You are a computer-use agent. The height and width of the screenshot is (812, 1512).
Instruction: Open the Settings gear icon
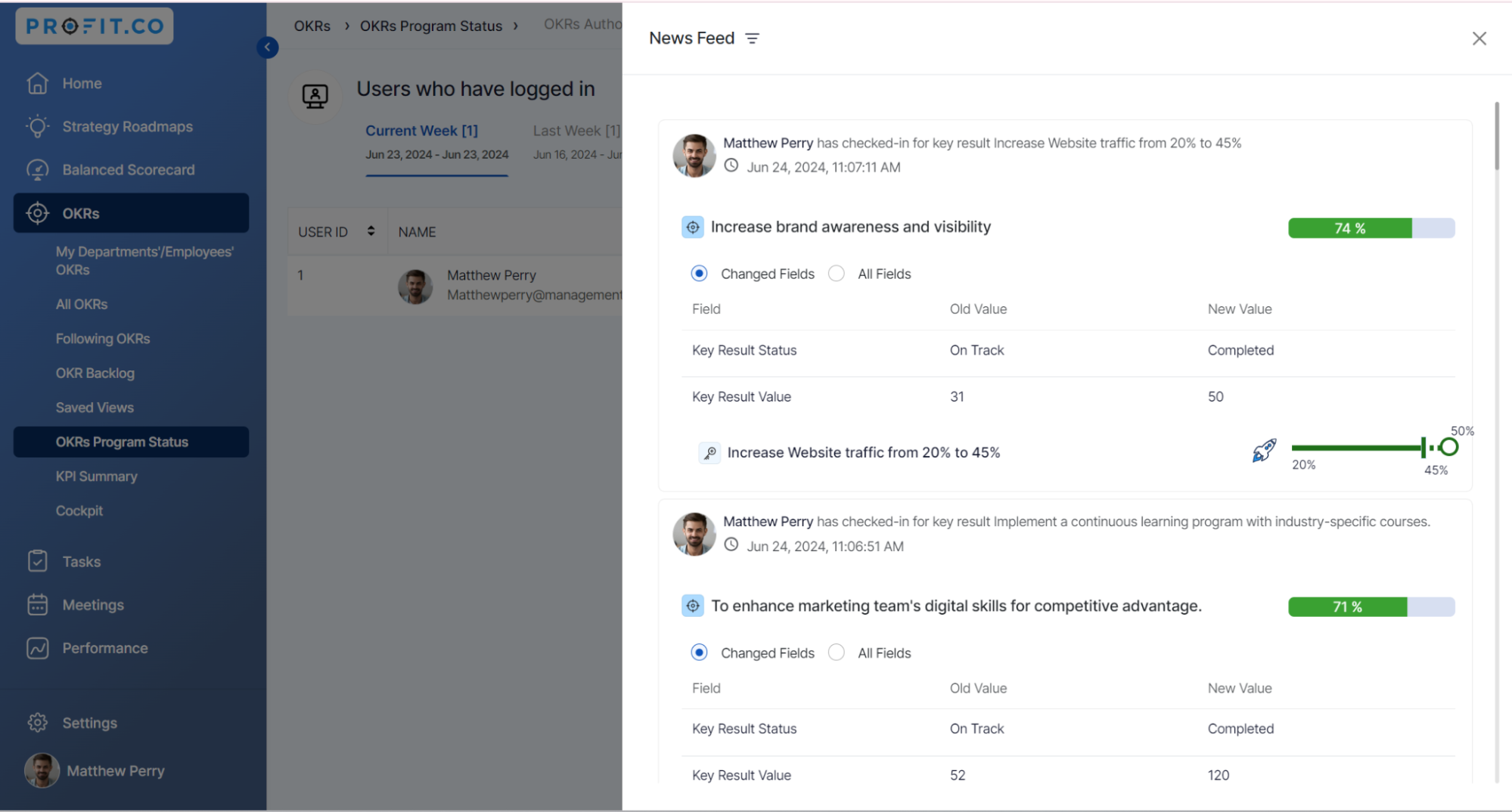point(37,723)
